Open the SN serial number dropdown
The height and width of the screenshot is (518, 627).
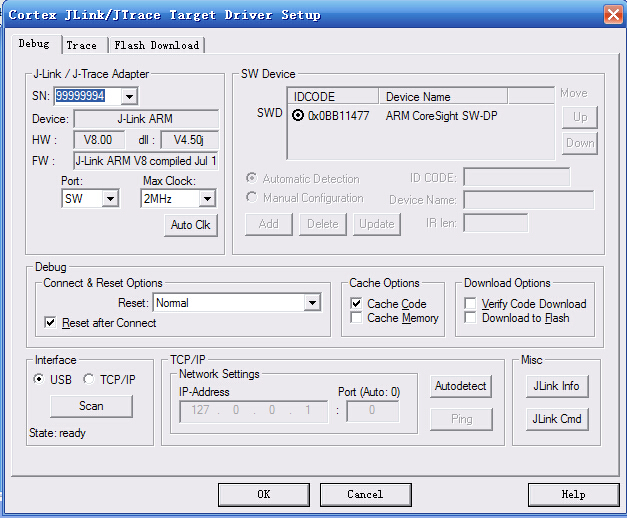point(129,96)
